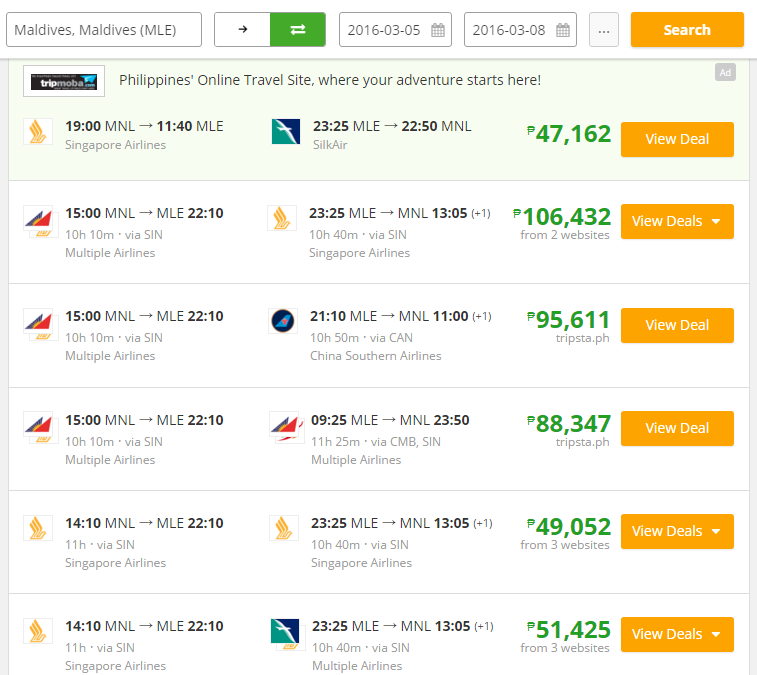
Task: Click the SilkAir logo in the ₱51,425 flight
Action: pyautogui.click(x=286, y=632)
